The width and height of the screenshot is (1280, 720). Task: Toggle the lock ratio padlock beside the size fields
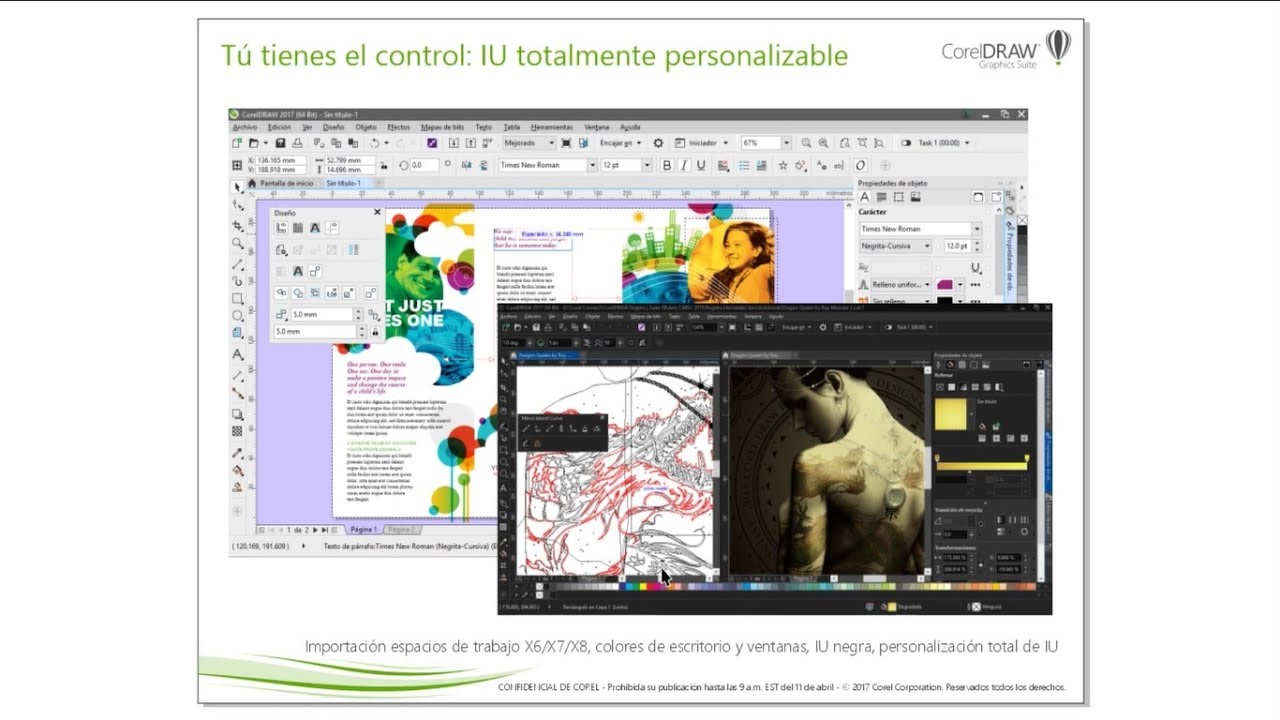point(383,166)
